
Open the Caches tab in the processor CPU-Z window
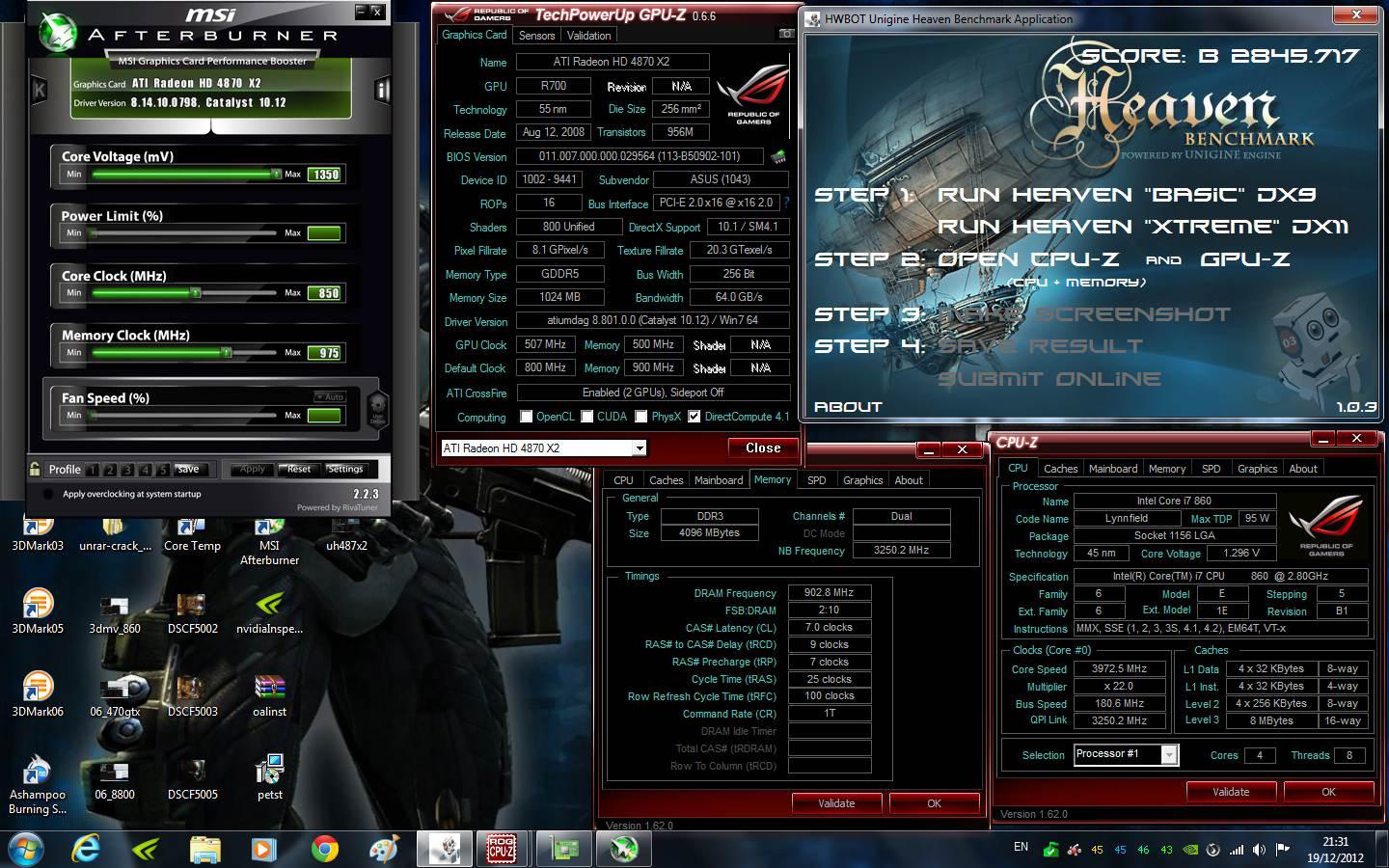[x=1060, y=469]
